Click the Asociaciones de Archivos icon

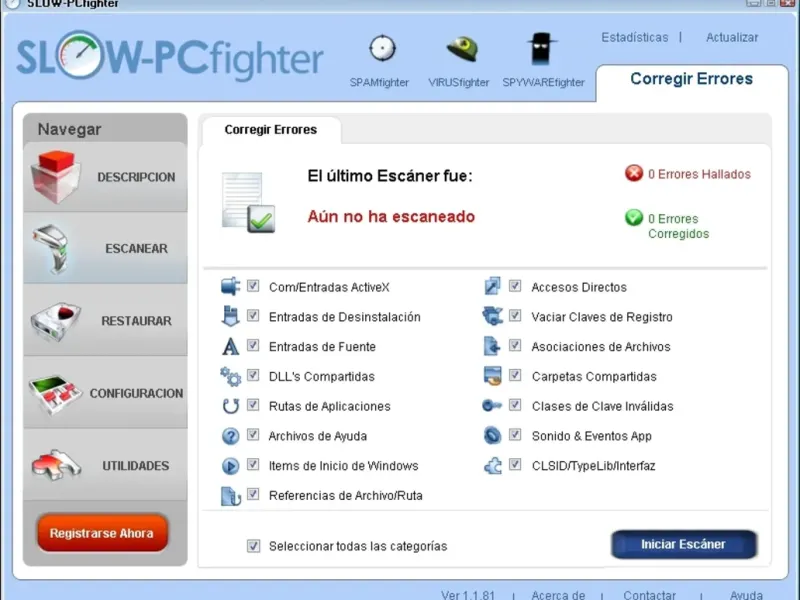tap(492, 346)
